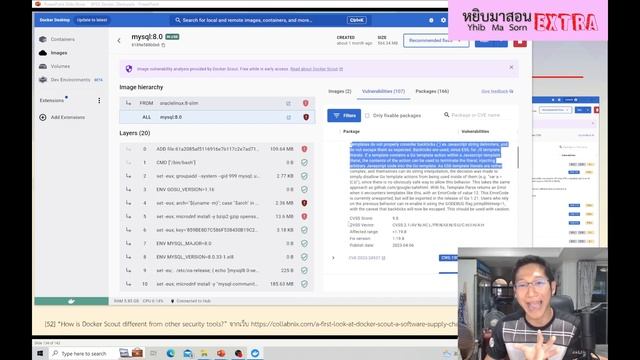Click Docker search bar for images and containers
This screenshot has height=360, width=640.
[269, 20]
